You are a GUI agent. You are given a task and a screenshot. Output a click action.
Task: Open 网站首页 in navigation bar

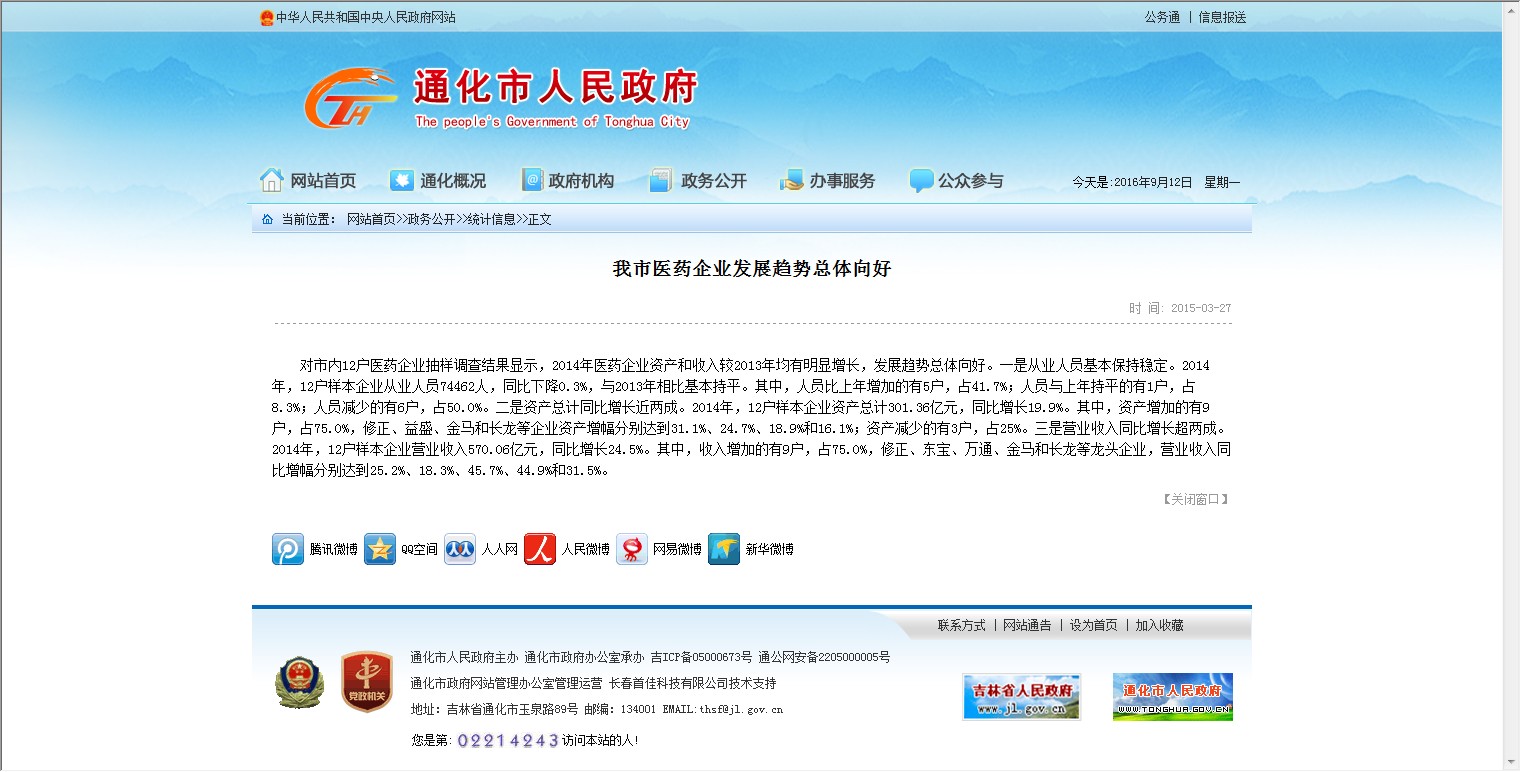tap(308, 181)
